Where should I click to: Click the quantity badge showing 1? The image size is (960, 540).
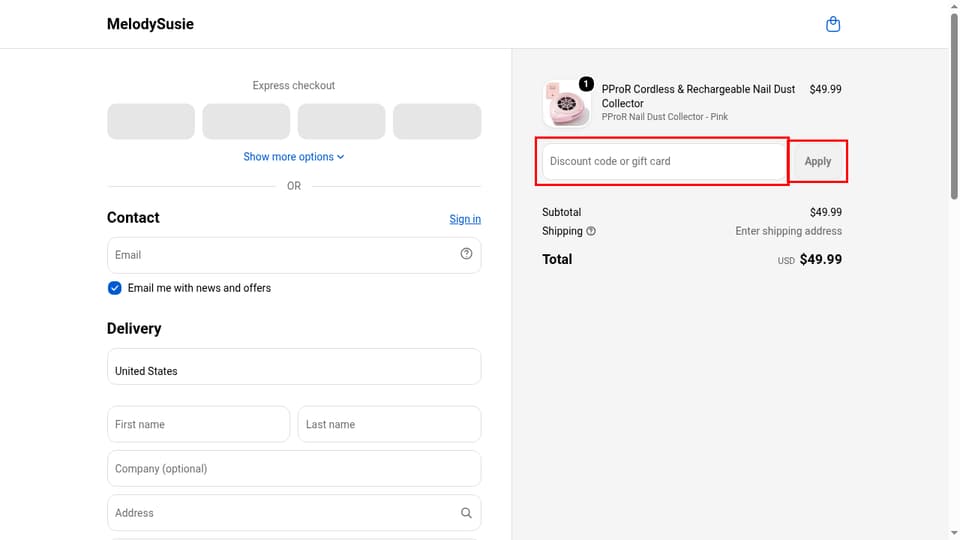[586, 84]
